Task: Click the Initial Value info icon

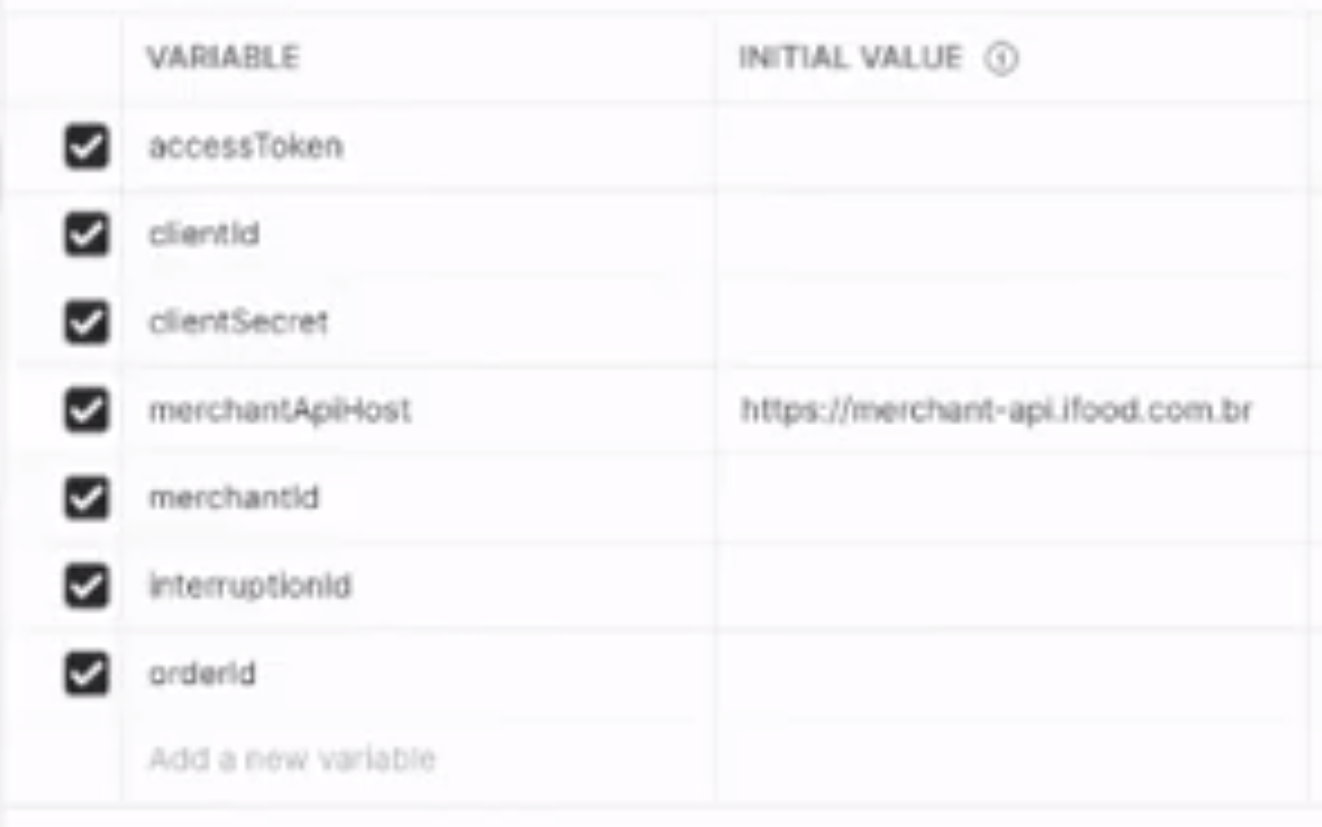Action: 1001,60
